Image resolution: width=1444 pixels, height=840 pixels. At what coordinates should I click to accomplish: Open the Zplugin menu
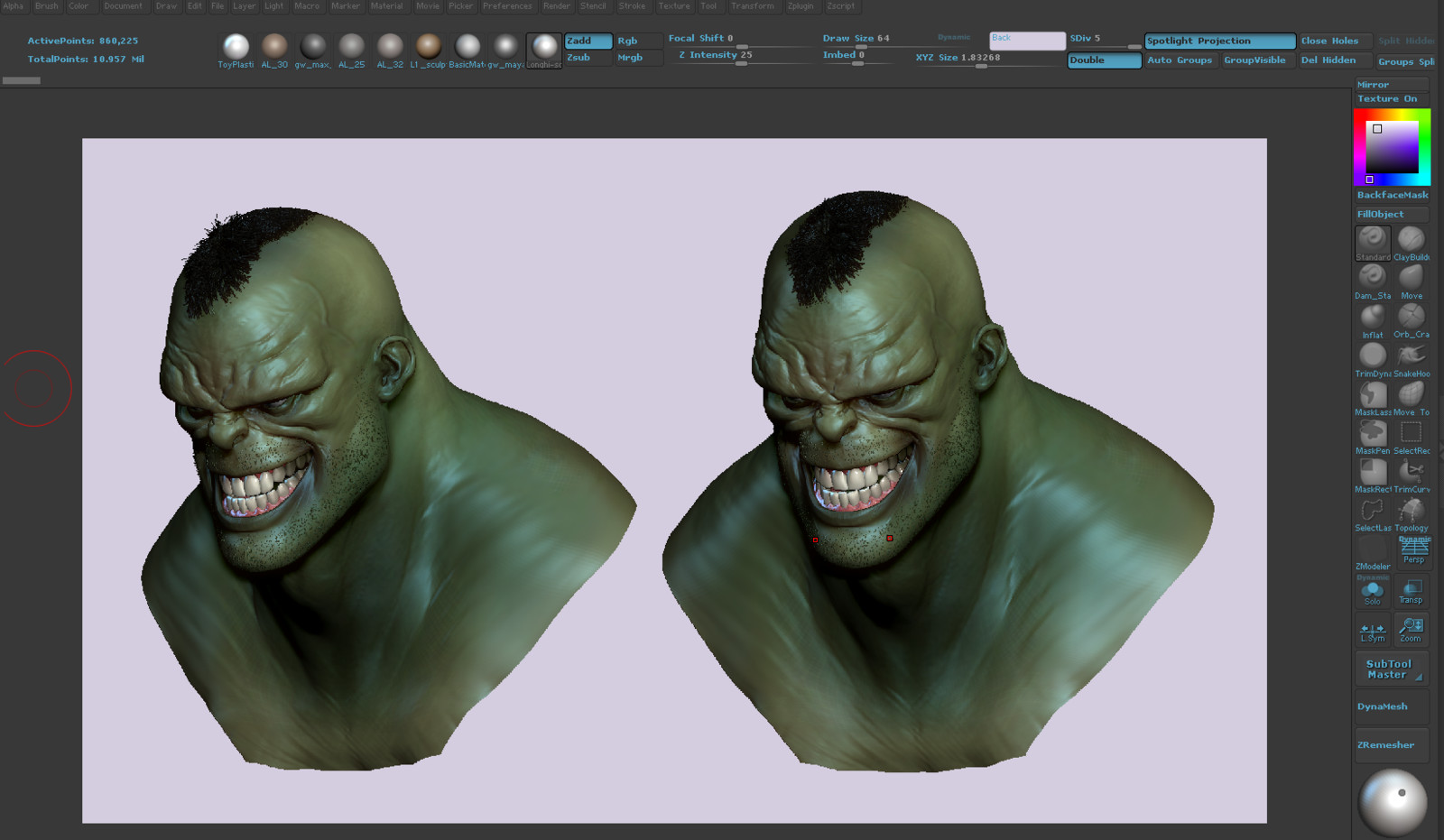coord(800,6)
